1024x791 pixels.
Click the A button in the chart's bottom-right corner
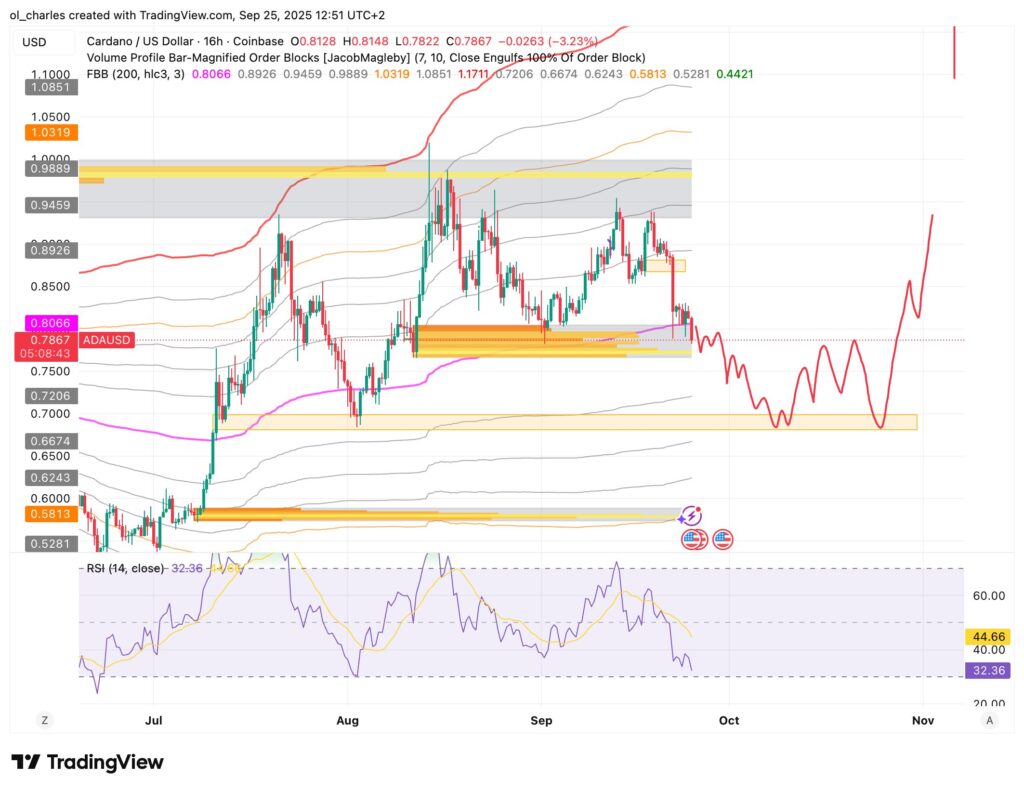(989, 719)
